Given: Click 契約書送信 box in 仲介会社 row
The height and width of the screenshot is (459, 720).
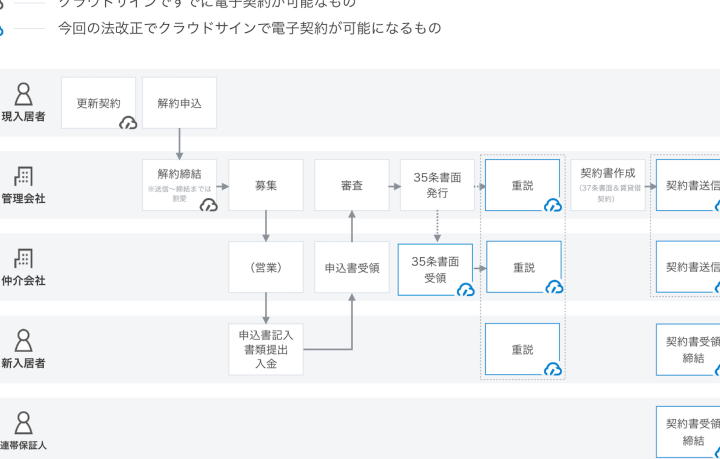Looking at the screenshot, I should point(688,267).
